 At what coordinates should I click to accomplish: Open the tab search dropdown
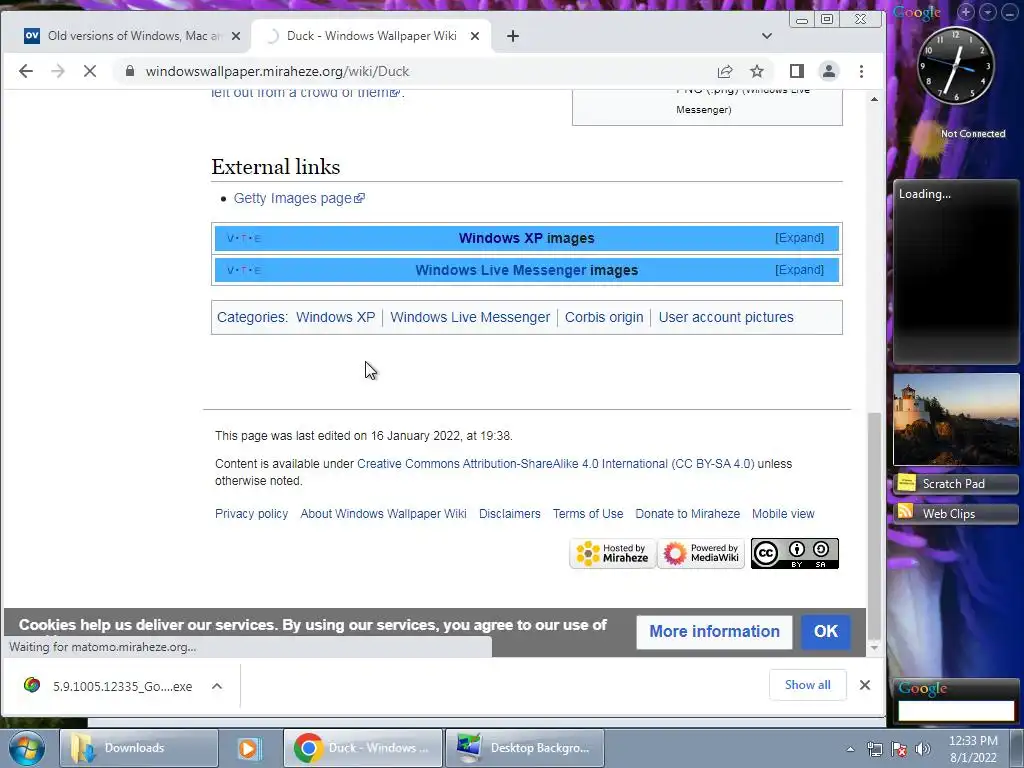coord(767,36)
